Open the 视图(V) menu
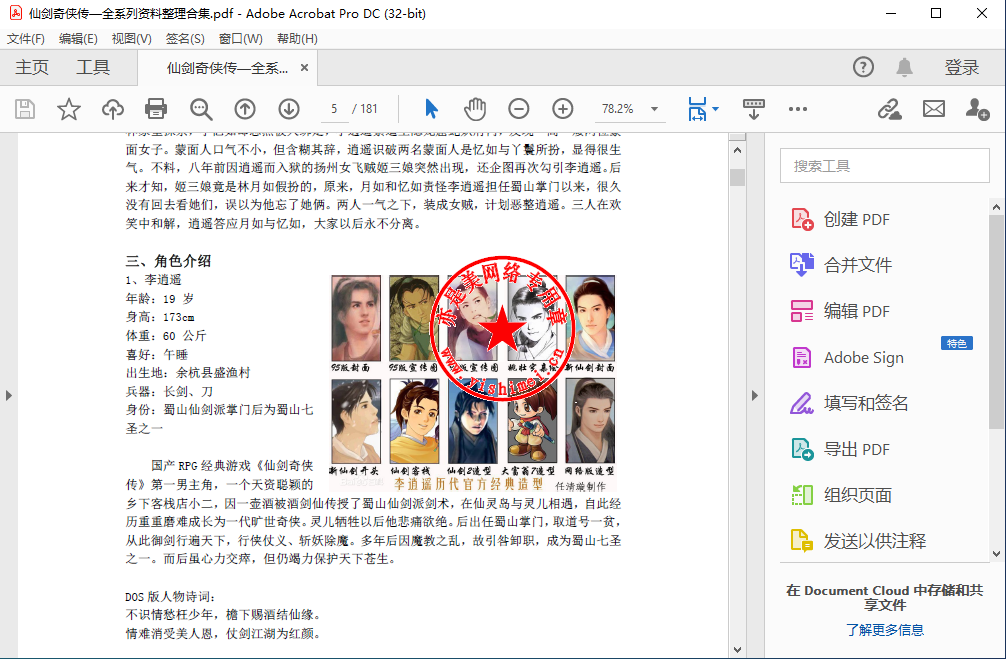 (132, 39)
